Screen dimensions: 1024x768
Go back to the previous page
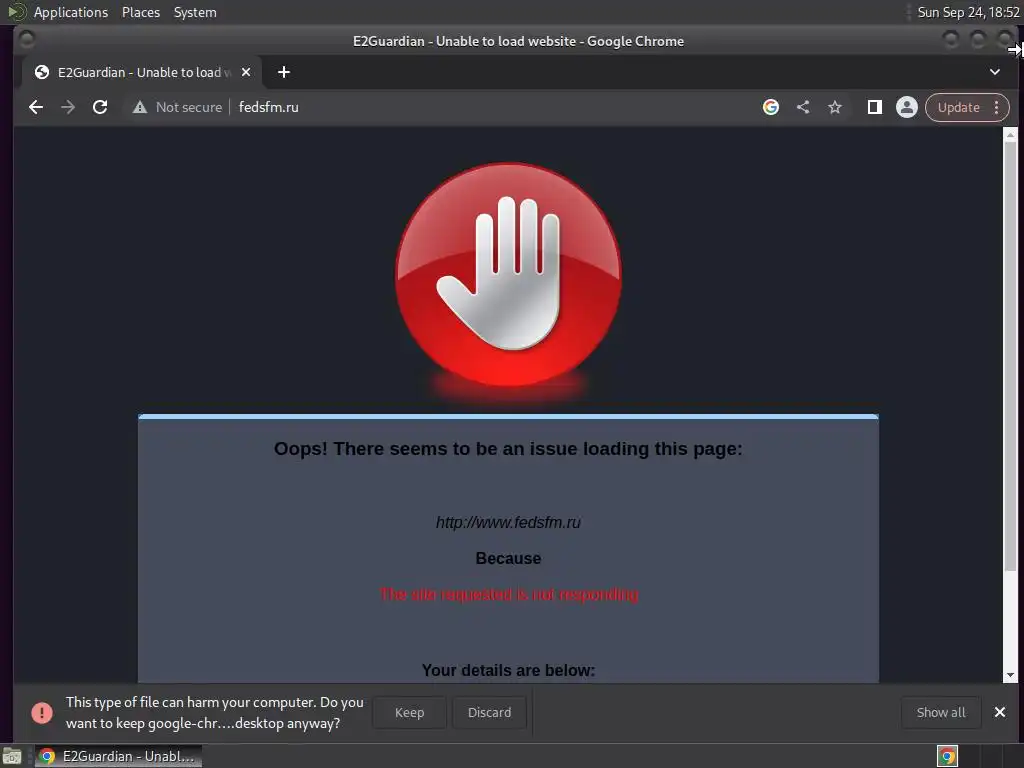(36, 107)
